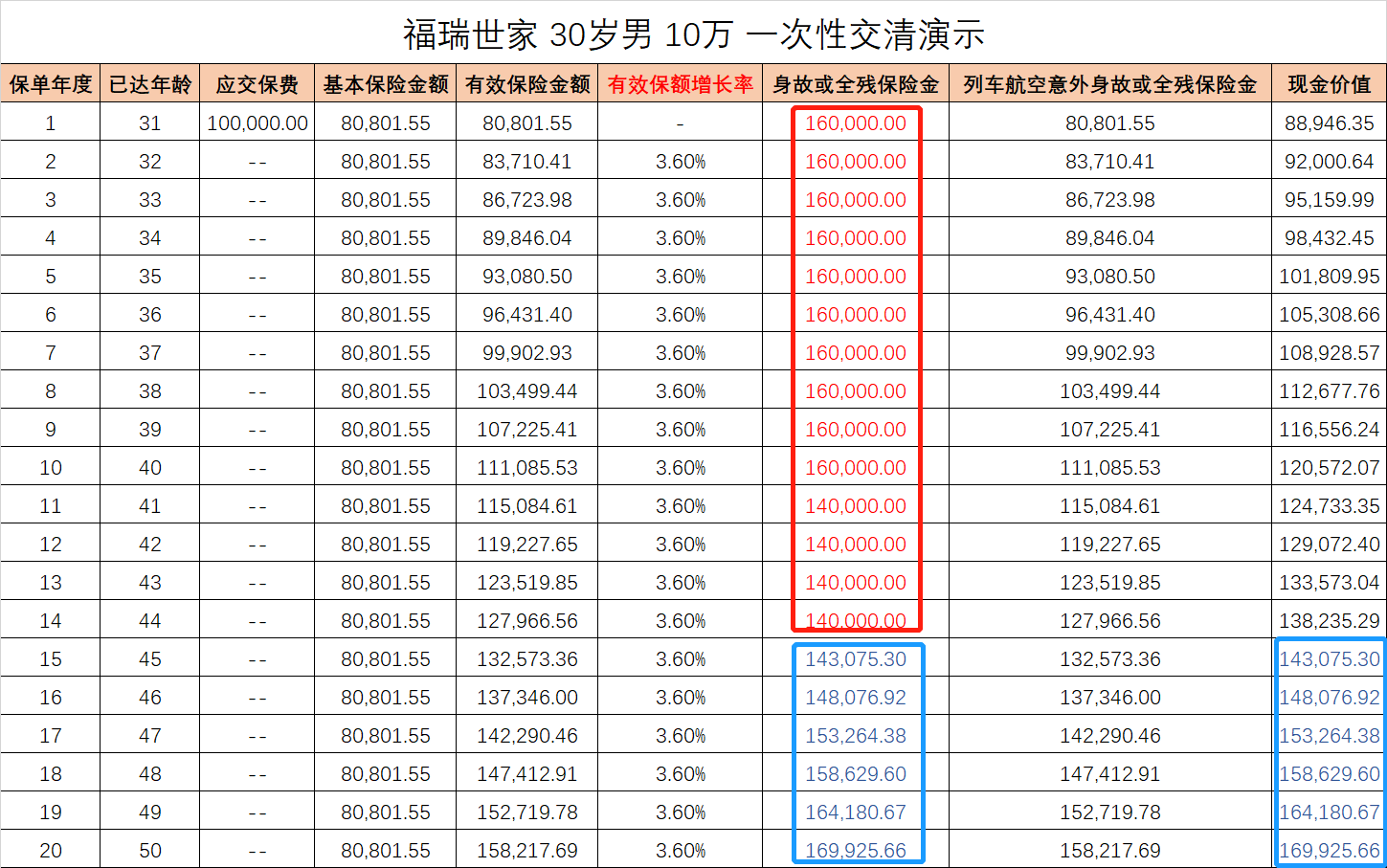Screen dimensions: 1387x868
Task: Click cash value 124,733.35
Action: coord(1330,506)
